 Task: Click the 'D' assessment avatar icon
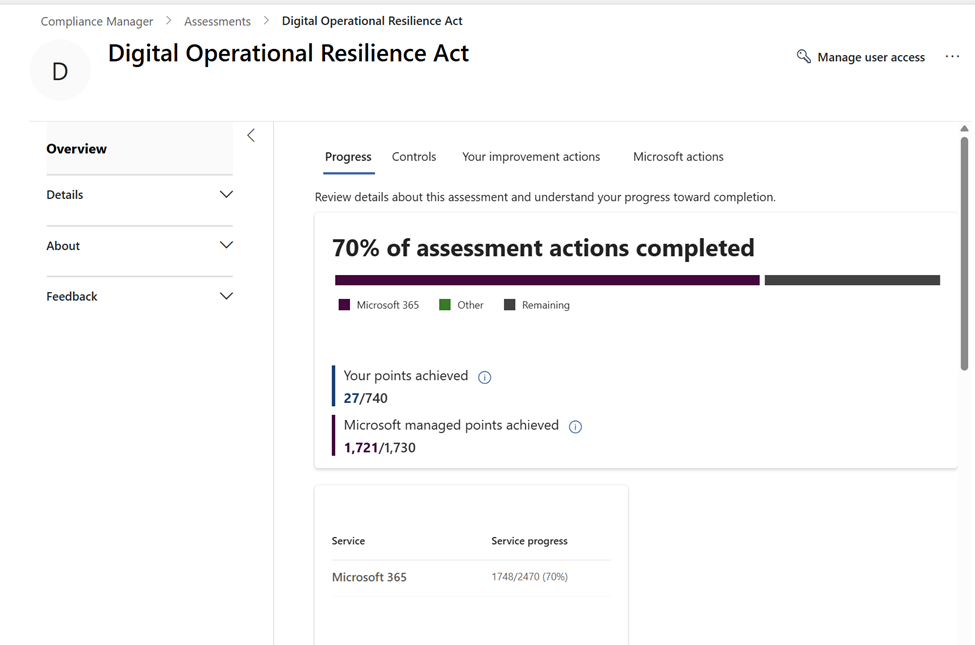tap(60, 71)
